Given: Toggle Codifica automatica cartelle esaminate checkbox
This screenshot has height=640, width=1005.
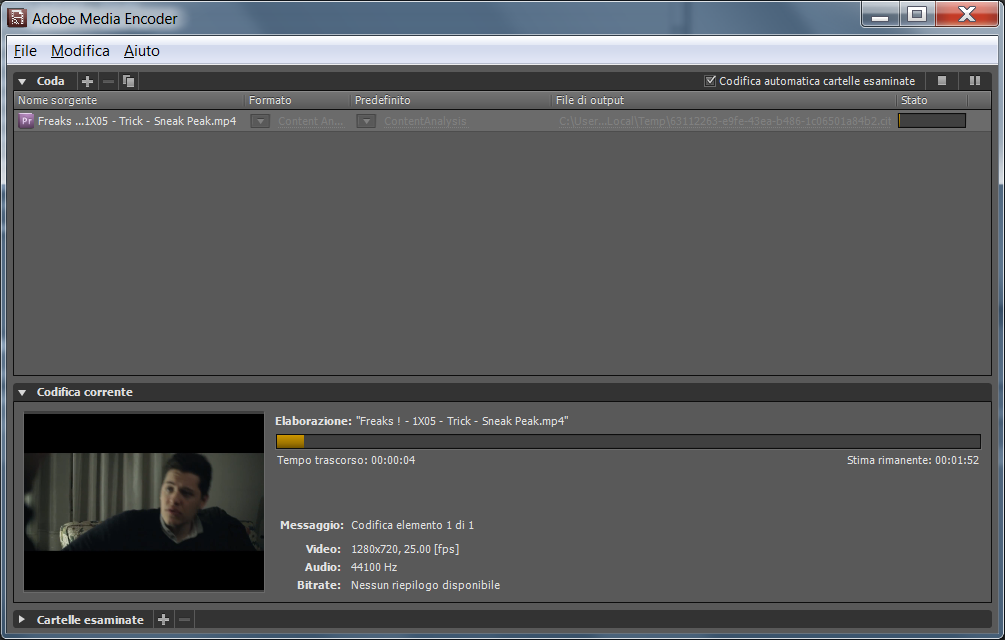Looking at the screenshot, I should click(x=710, y=81).
